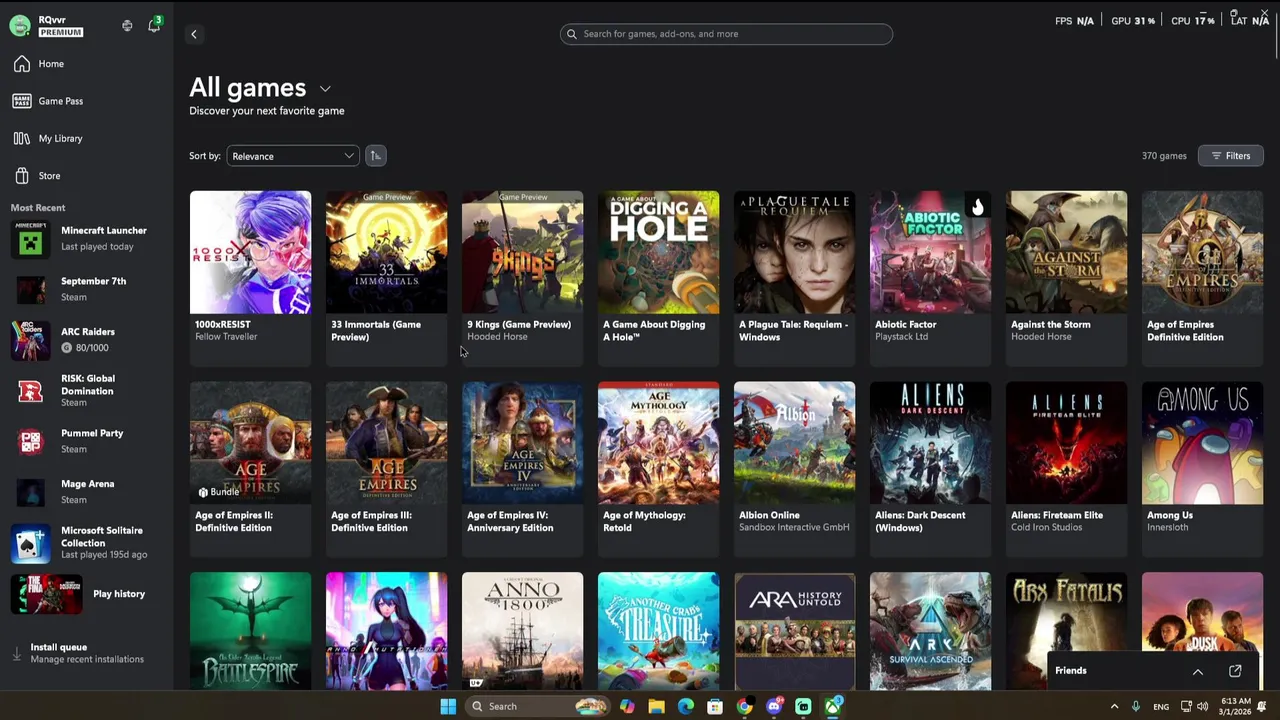Open Another Crab's Treasure cover
1280x720 pixels.
(658, 631)
